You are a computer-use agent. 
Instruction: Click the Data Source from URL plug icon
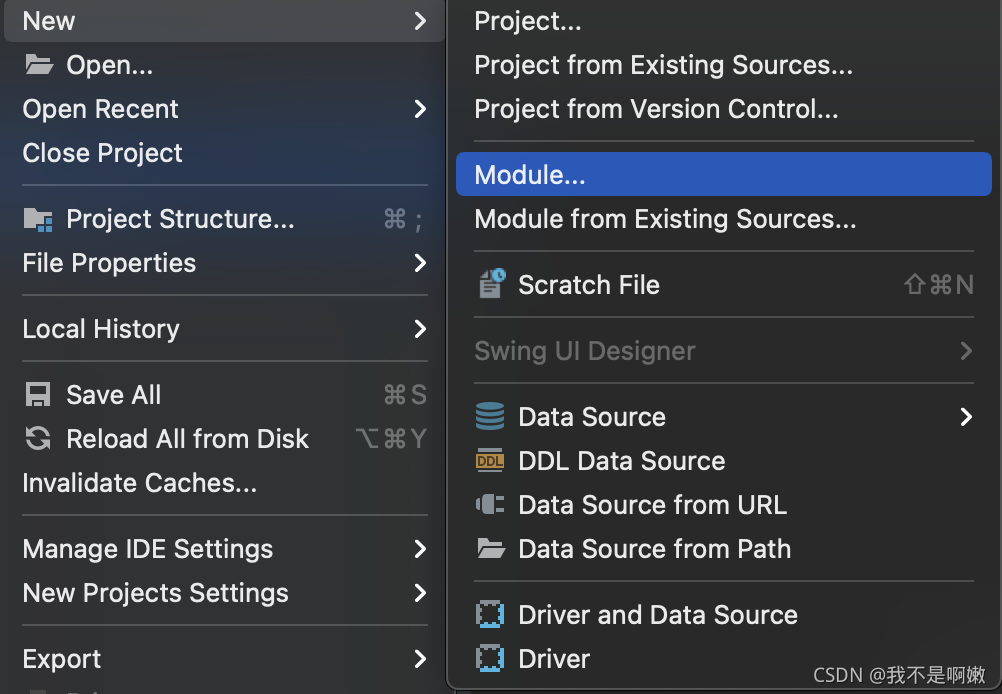tap(490, 505)
